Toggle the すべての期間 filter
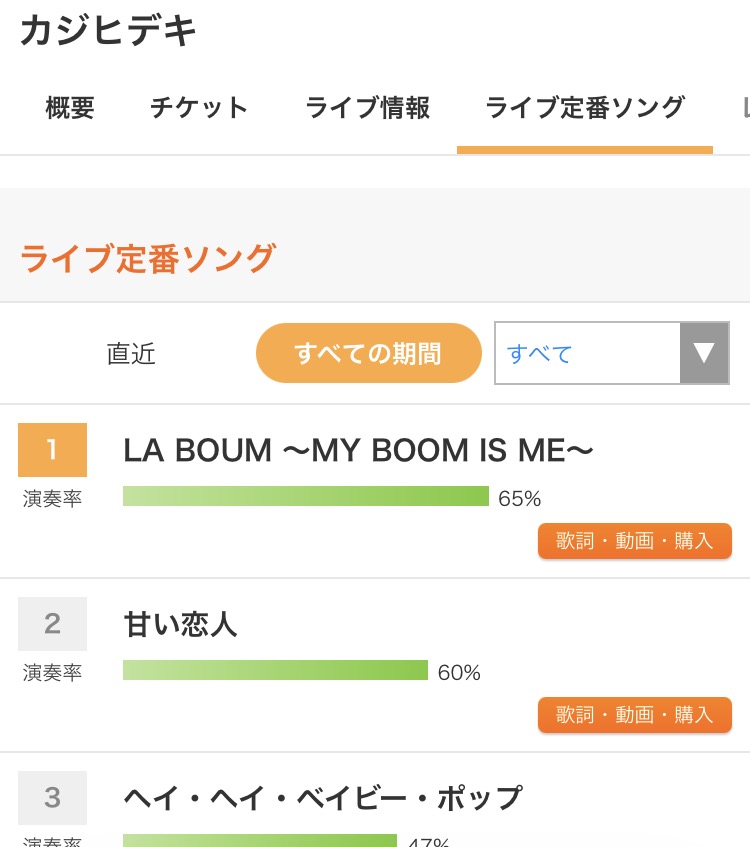Viewport: 750px width, 847px height. [x=369, y=353]
